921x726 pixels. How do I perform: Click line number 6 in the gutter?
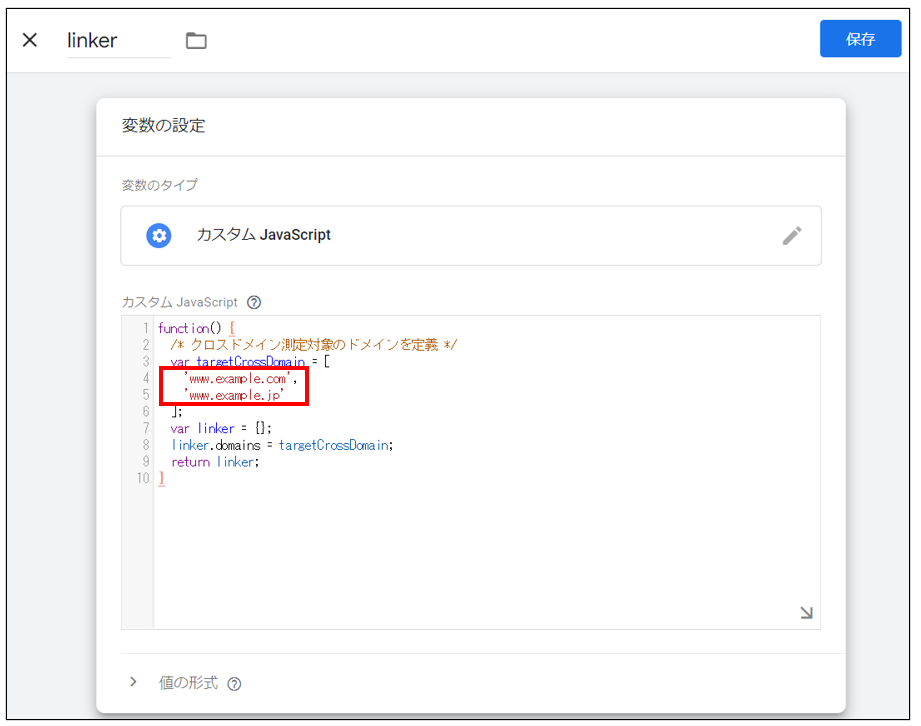(146, 412)
